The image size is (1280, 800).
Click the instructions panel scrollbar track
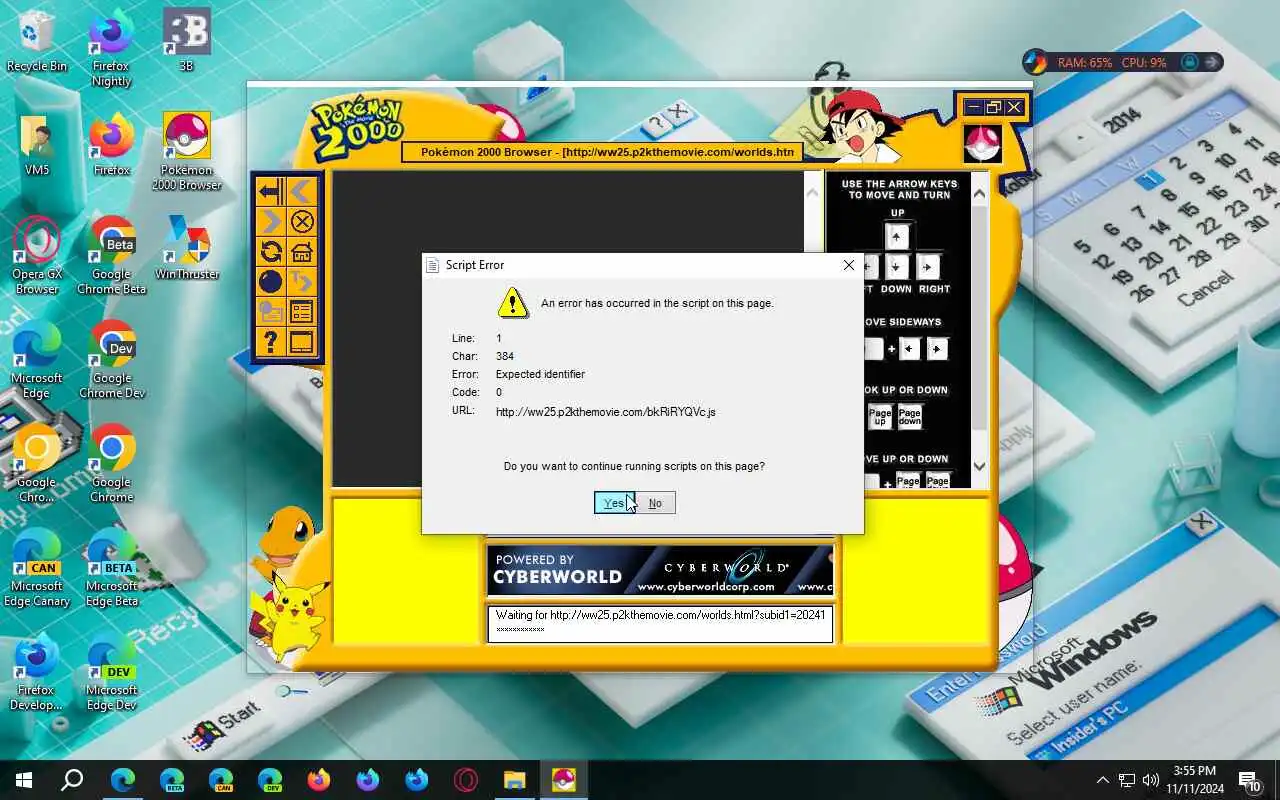979,330
